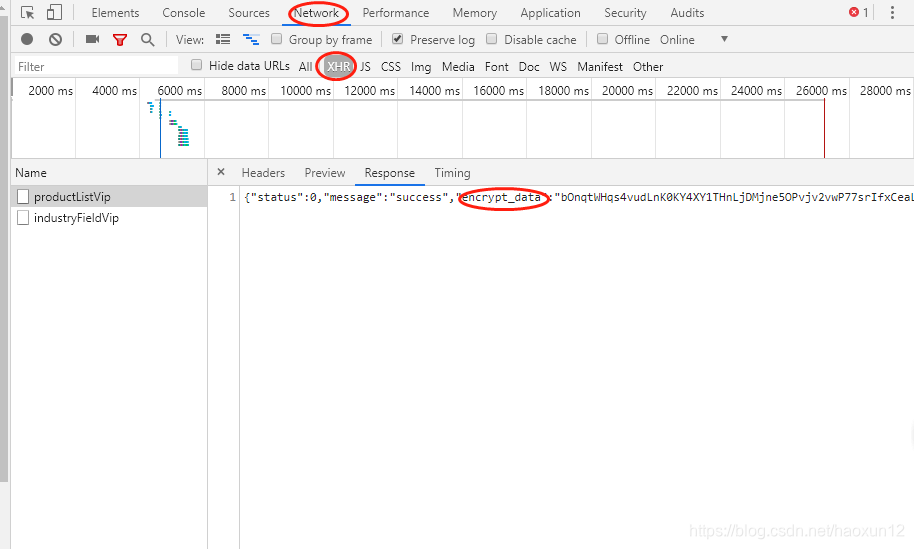Select the Network tab
914x549 pixels.
316,13
